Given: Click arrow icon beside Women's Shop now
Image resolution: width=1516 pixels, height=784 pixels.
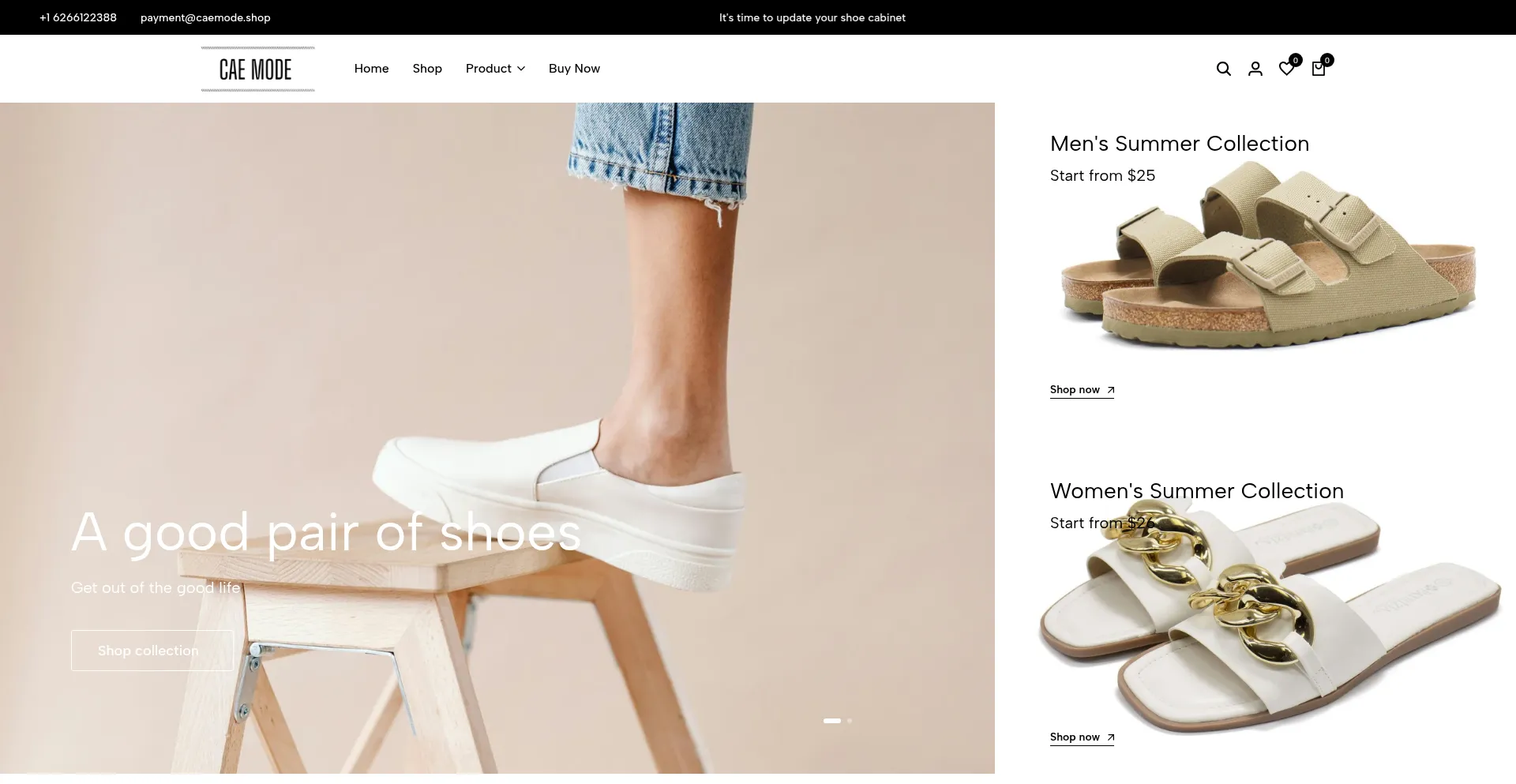Looking at the screenshot, I should pyautogui.click(x=1110, y=737).
